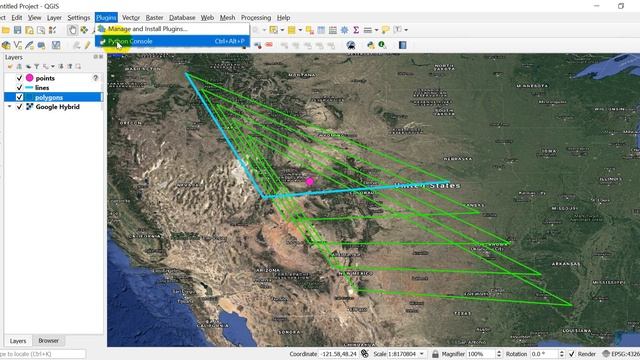The image size is (640, 360).
Task: Open the Mesh menu
Action: [x=227, y=18]
